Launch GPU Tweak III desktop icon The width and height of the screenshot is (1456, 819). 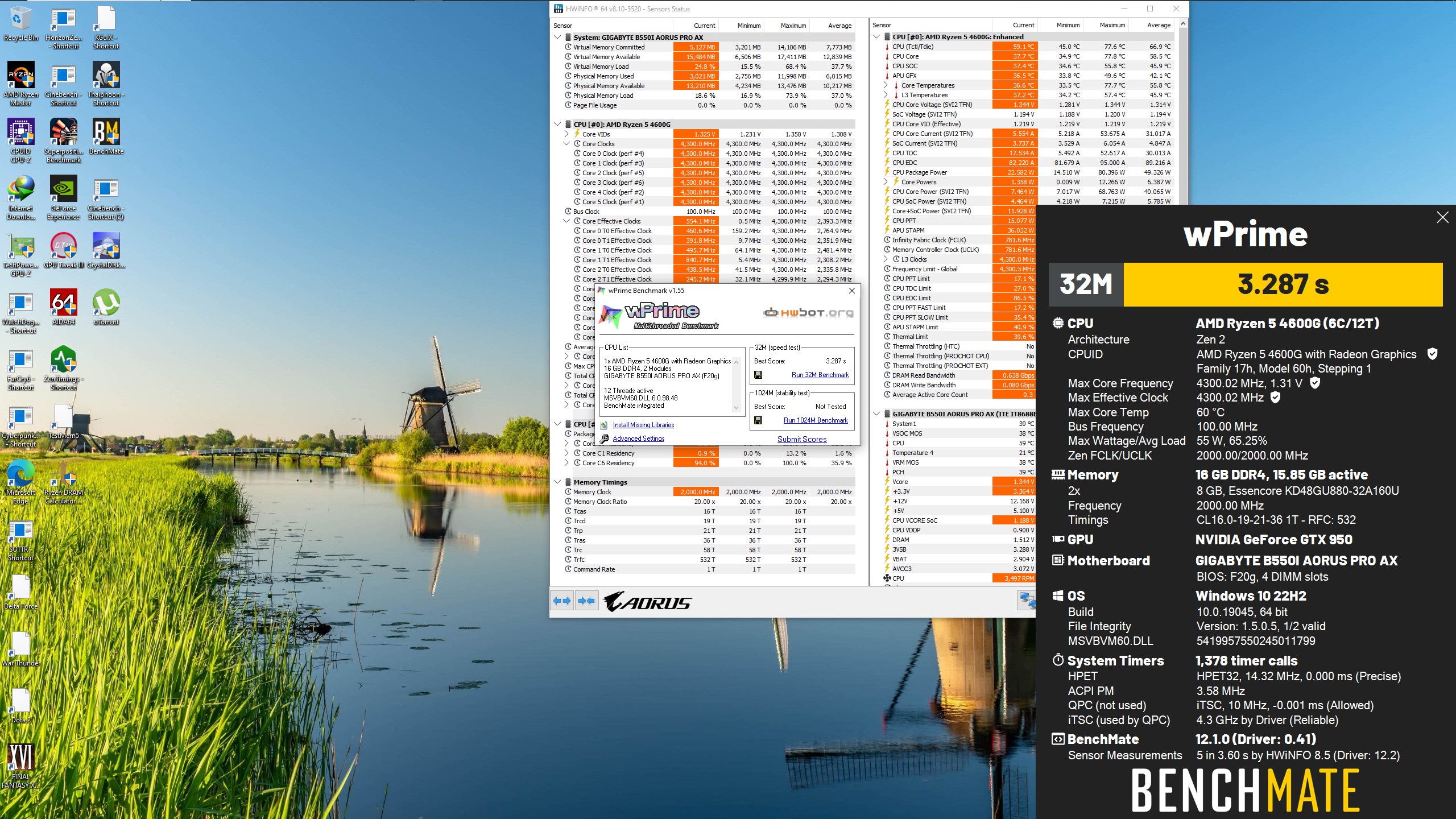[x=64, y=250]
